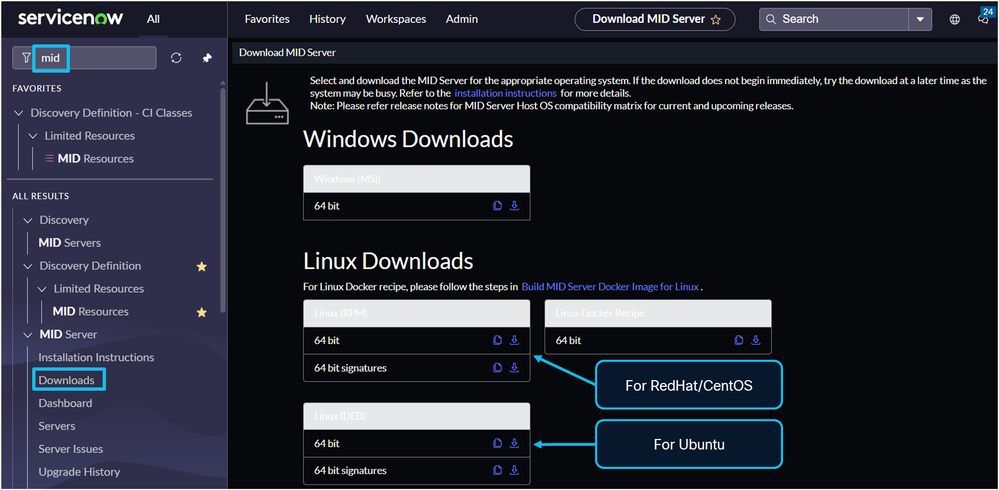Image resolution: width=999 pixels, height=490 pixels.
Task: Open the History menu
Action: click(x=327, y=19)
